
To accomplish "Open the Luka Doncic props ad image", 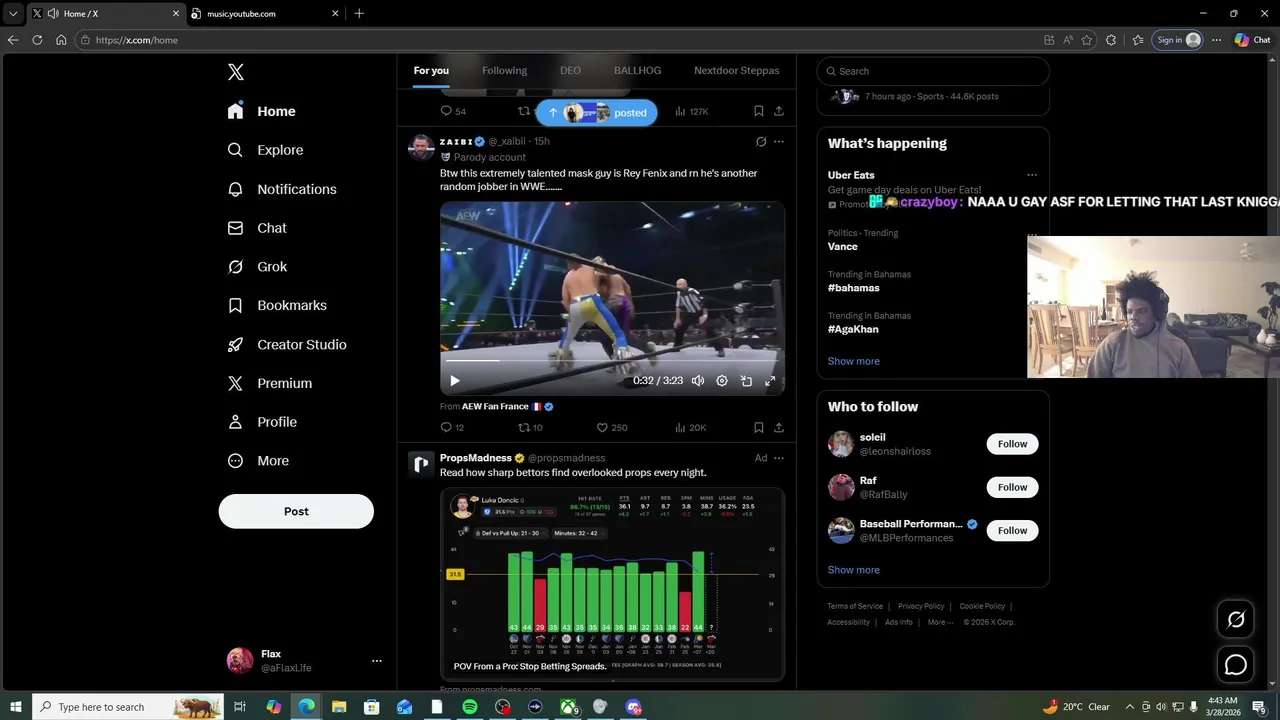I will pyautogui.click(x=612, y=584).
